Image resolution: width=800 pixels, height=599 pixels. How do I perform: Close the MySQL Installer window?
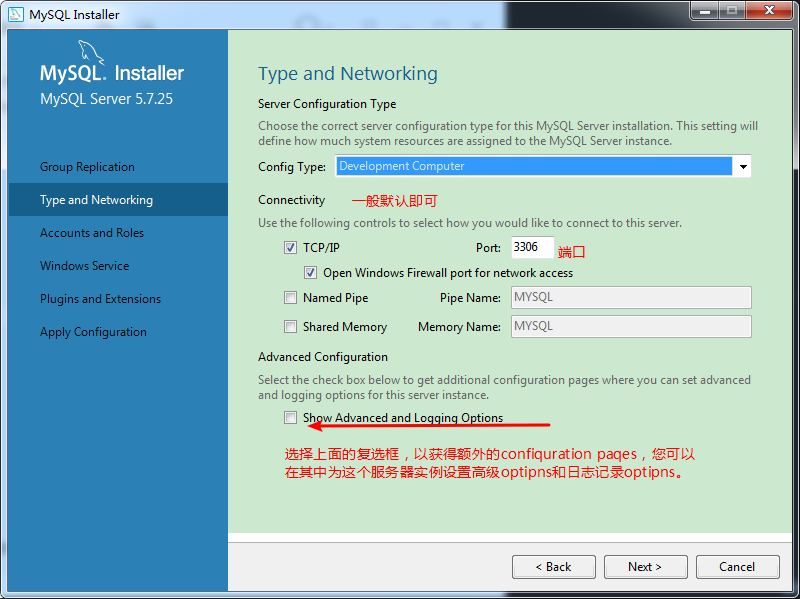[x=768, y=11]
